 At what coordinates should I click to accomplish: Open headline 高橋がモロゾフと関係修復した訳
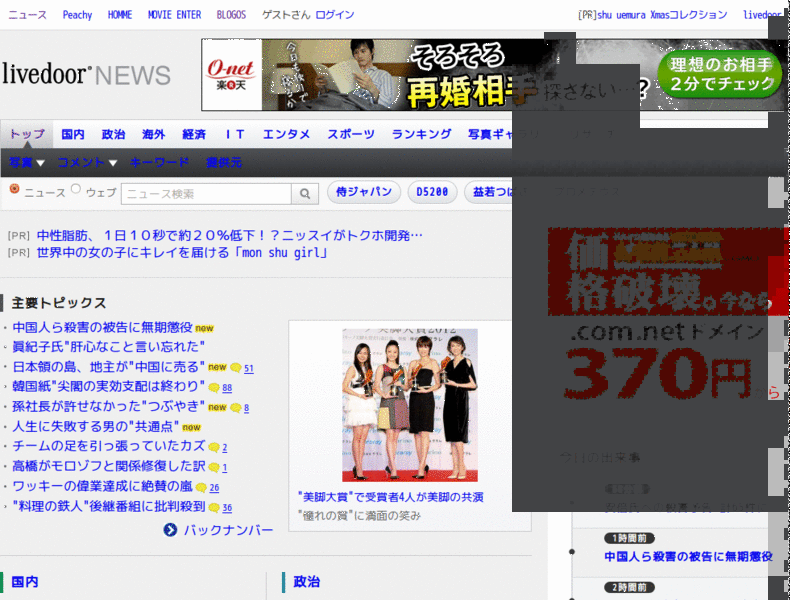109,466
